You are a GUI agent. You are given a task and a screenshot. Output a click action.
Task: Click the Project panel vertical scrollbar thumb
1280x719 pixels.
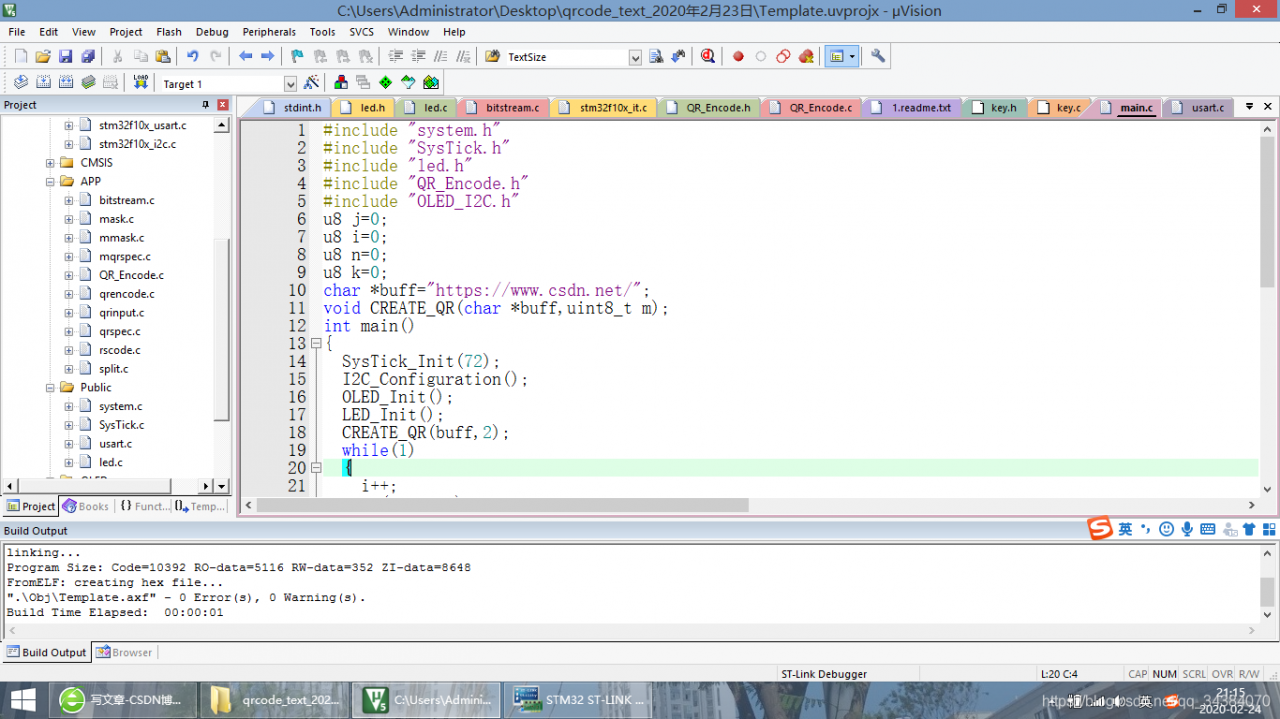[x=222, y=330]
